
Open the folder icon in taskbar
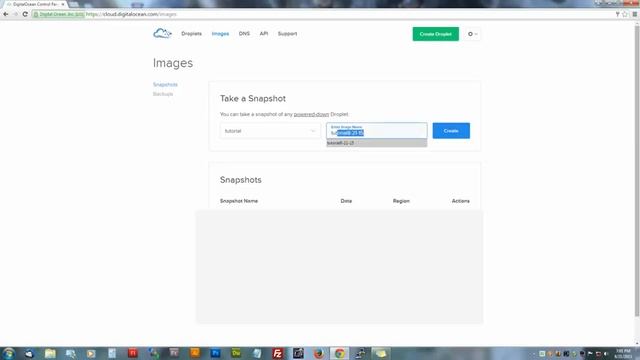(50, 353)
